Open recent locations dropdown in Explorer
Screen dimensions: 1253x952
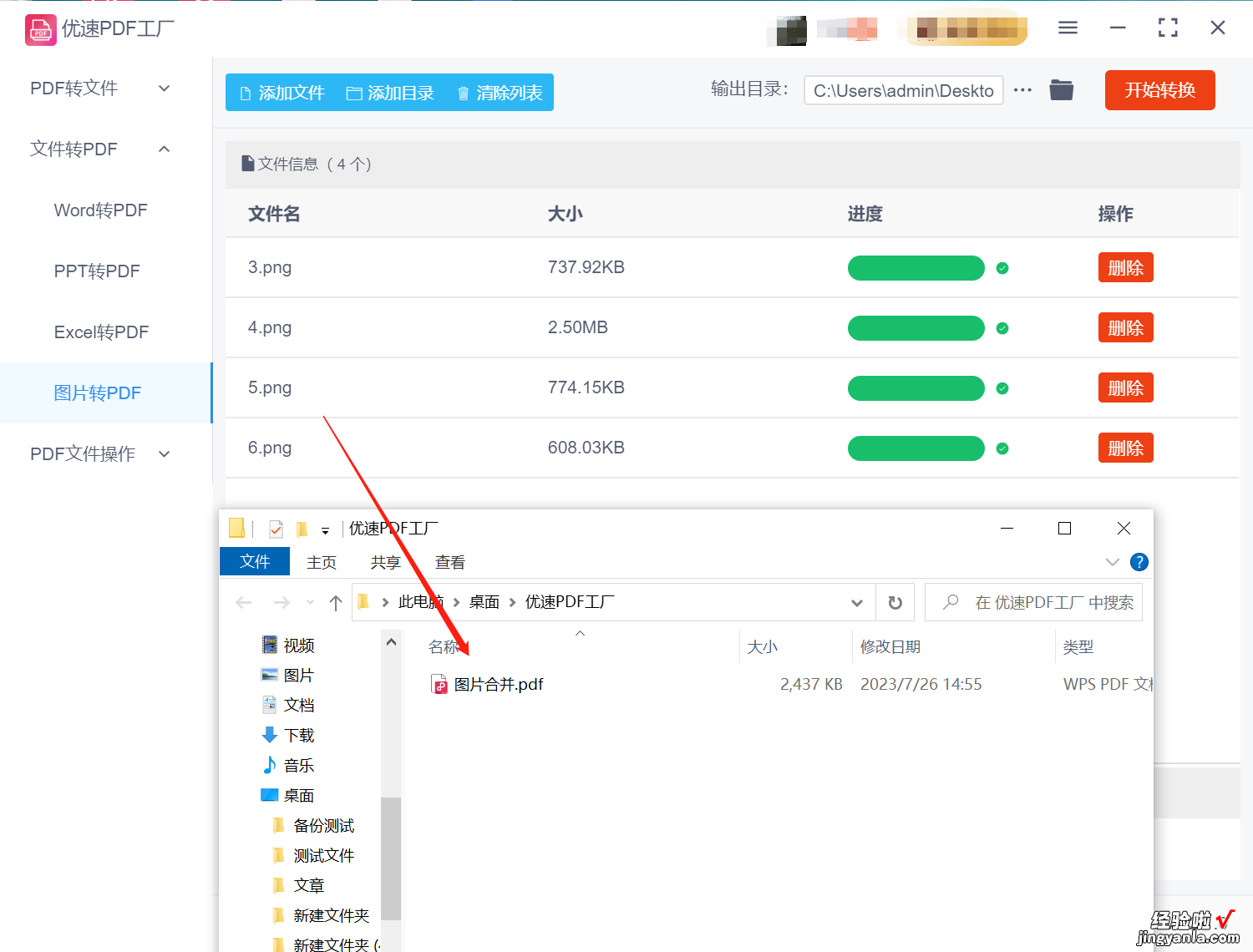[x=311, y=602]
